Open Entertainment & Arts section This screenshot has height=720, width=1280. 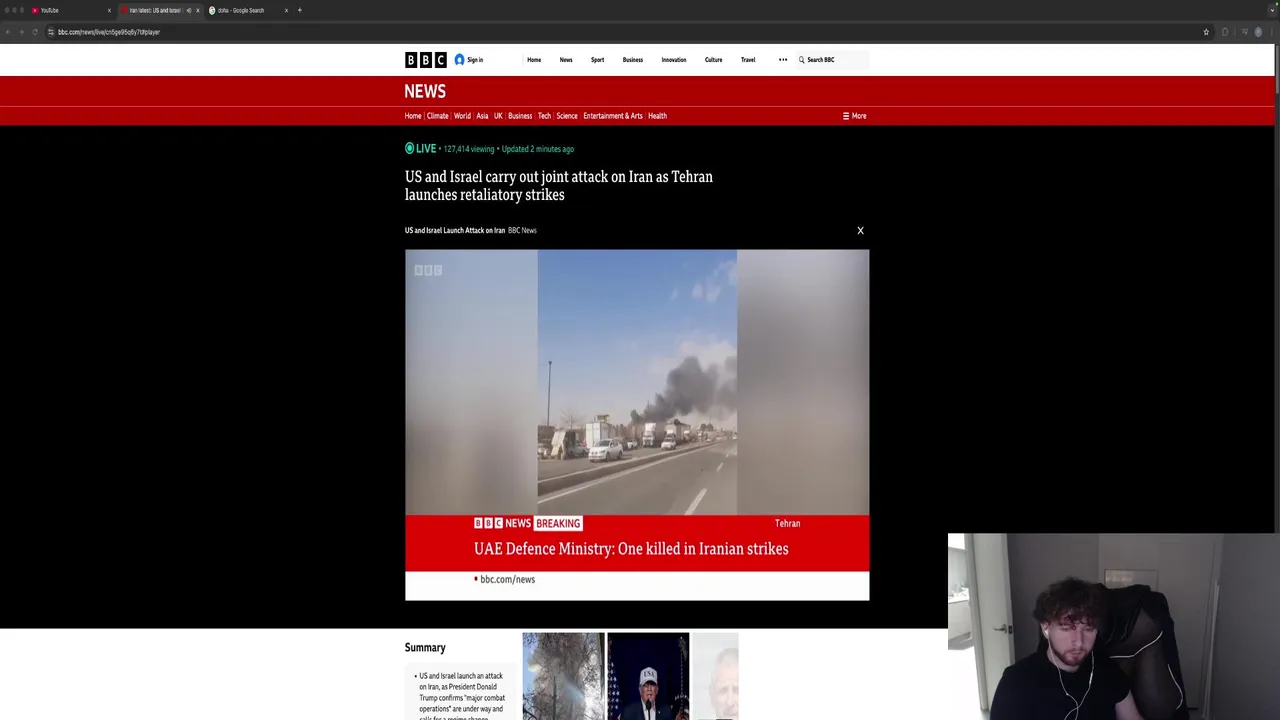pos(613,116)
